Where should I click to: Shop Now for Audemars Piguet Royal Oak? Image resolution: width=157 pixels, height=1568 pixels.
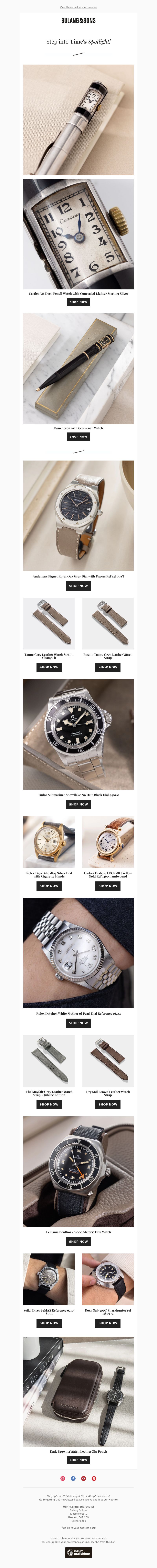point(78,586)
